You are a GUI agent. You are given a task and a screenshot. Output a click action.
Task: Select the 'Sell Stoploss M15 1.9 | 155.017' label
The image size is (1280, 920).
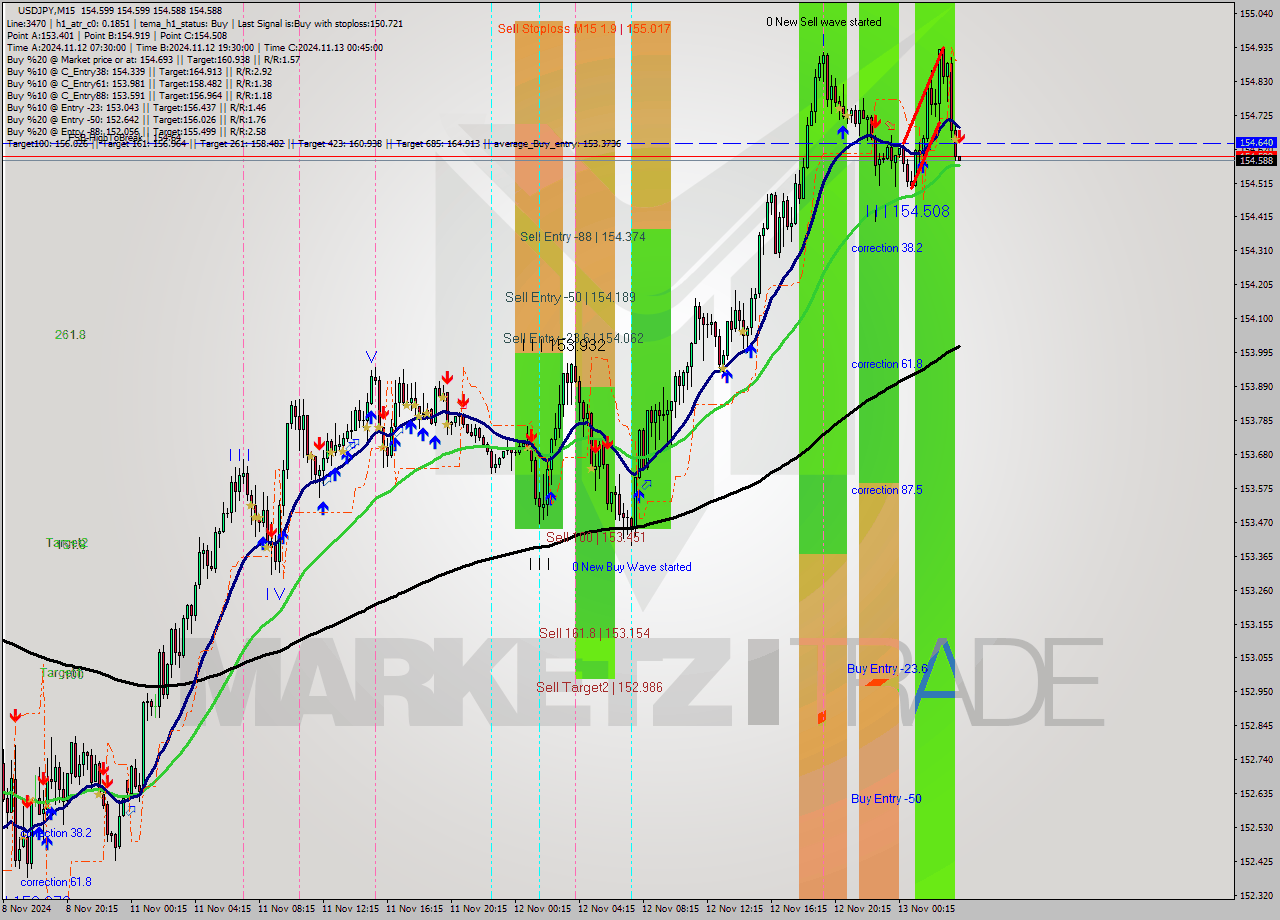584,29
